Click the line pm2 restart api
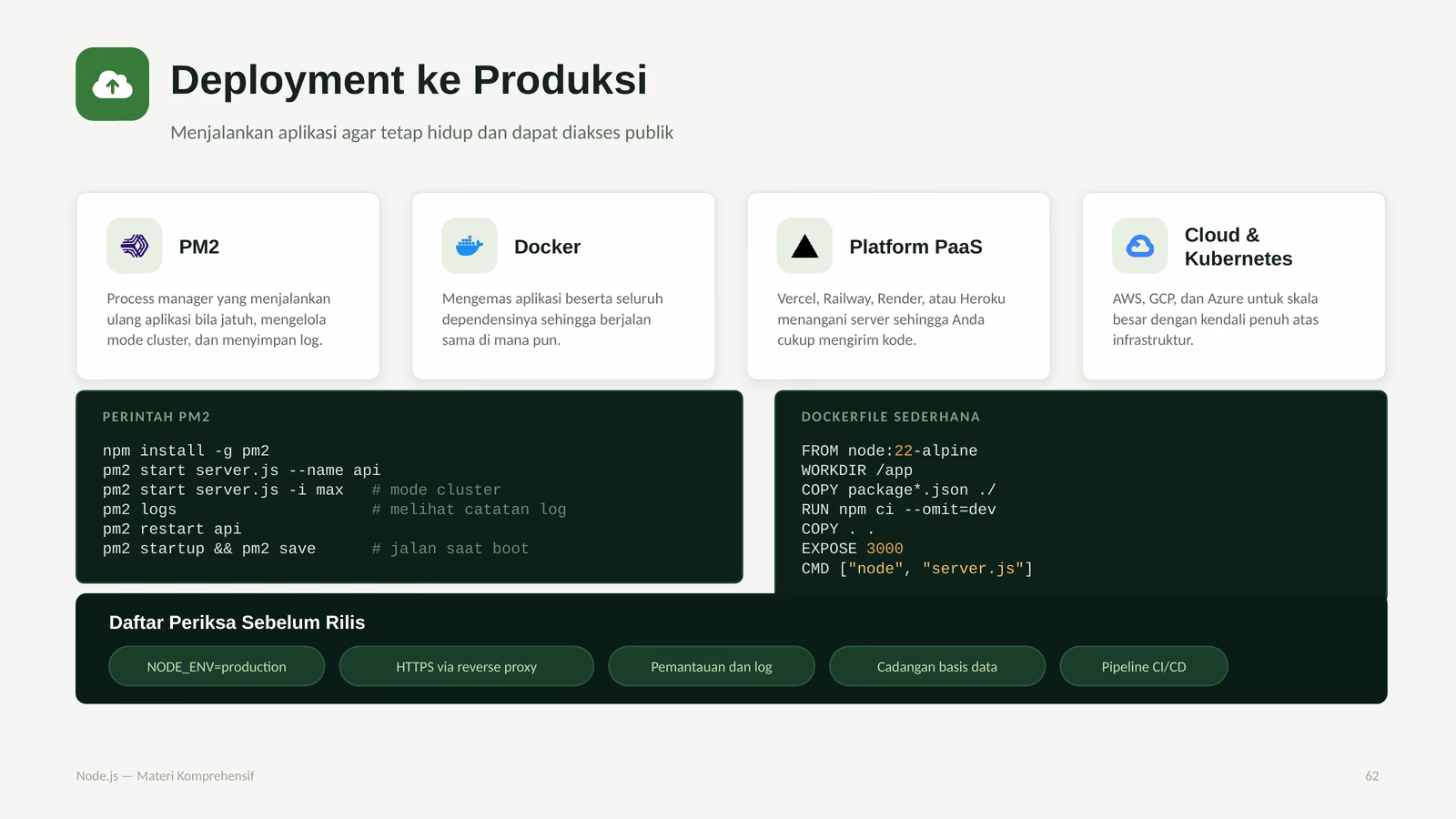The height and width of the screenshot is (819, 1456). coord(172,529)
